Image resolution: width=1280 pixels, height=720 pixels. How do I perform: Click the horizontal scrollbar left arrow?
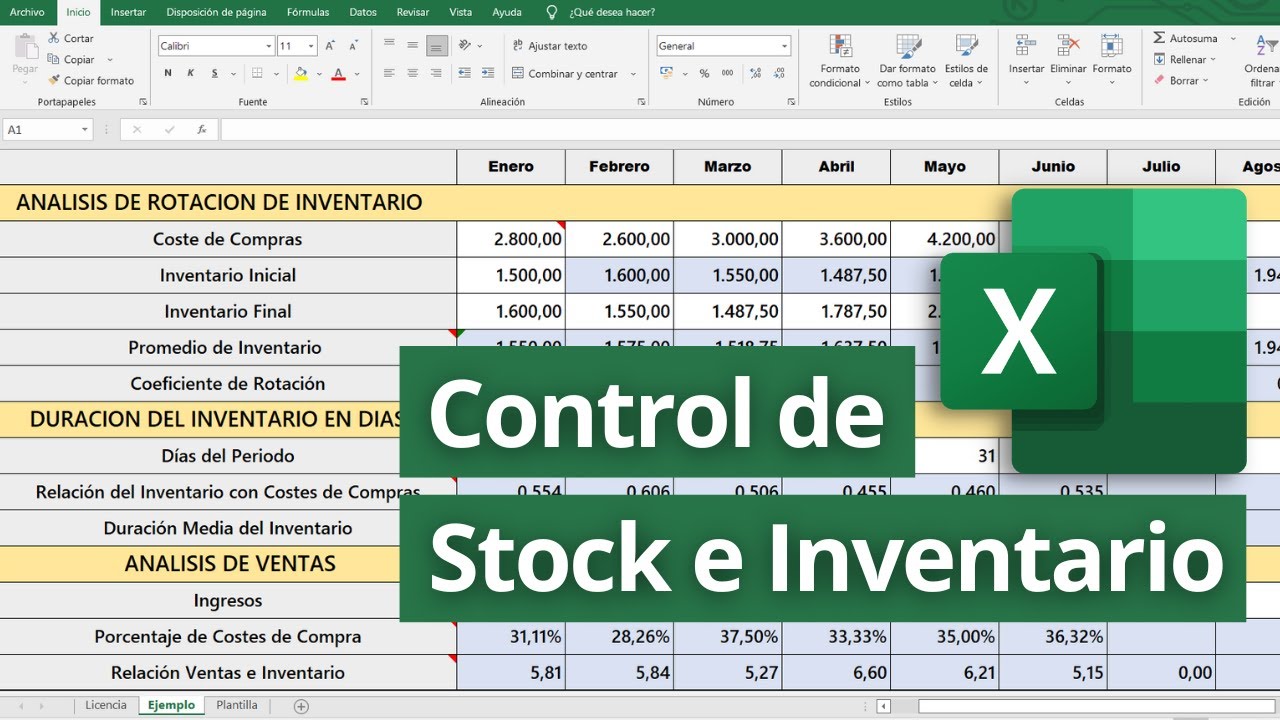click(x=883, y=706)
